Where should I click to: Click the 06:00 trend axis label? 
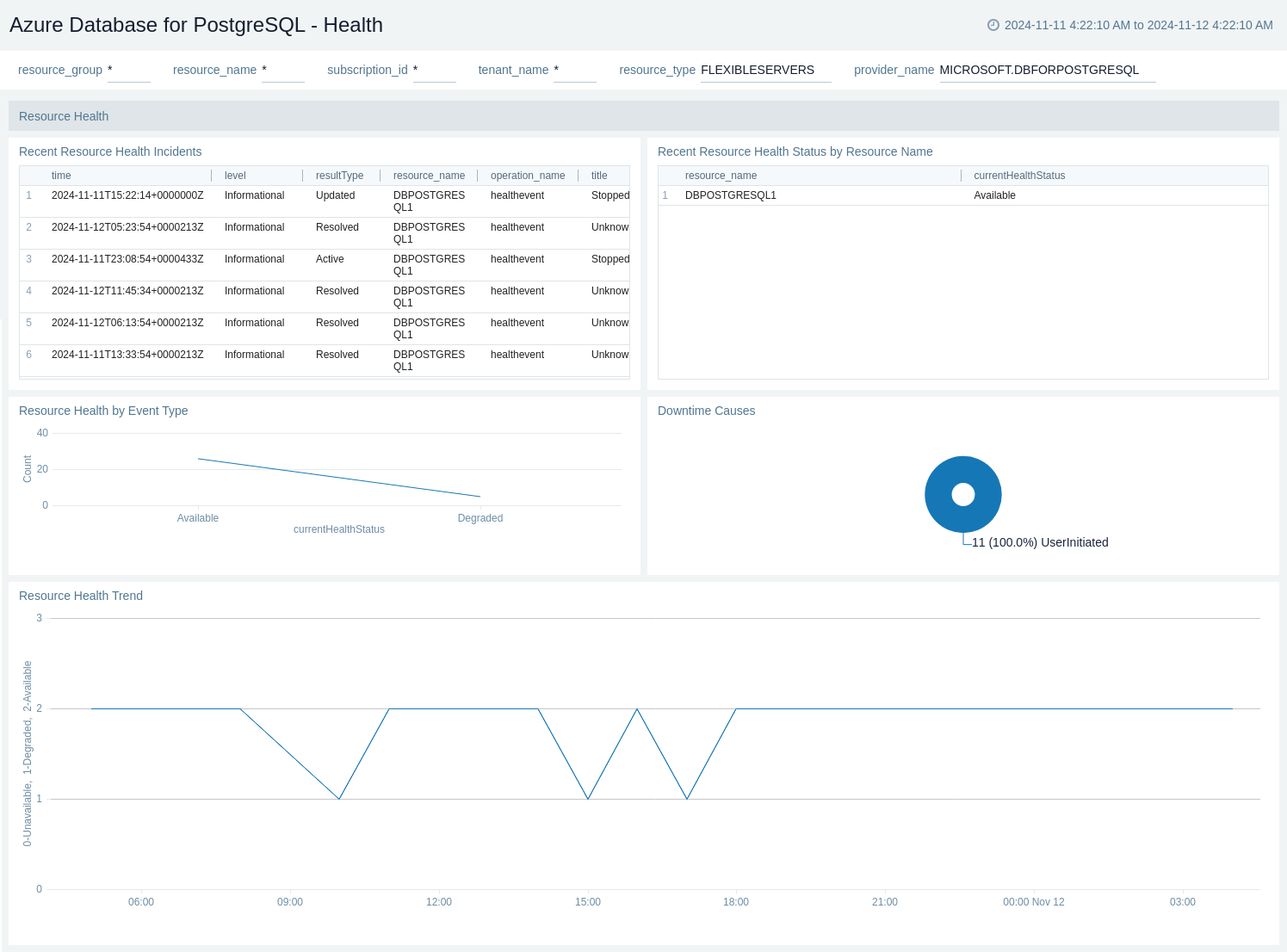(141, 902)
